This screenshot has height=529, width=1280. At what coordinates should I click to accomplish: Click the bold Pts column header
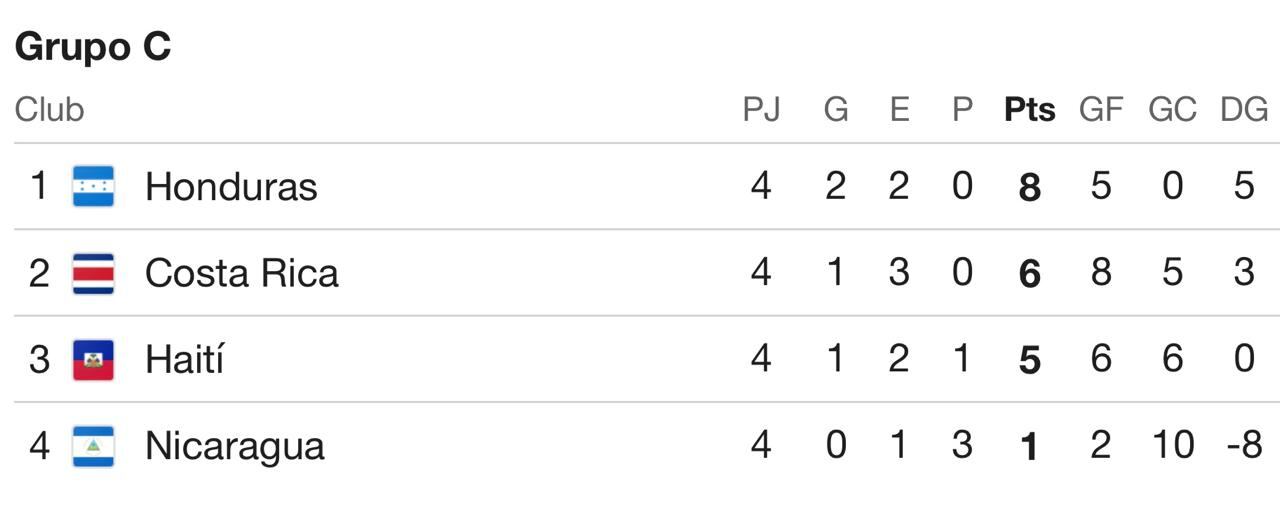click(x=1029, y=109)
